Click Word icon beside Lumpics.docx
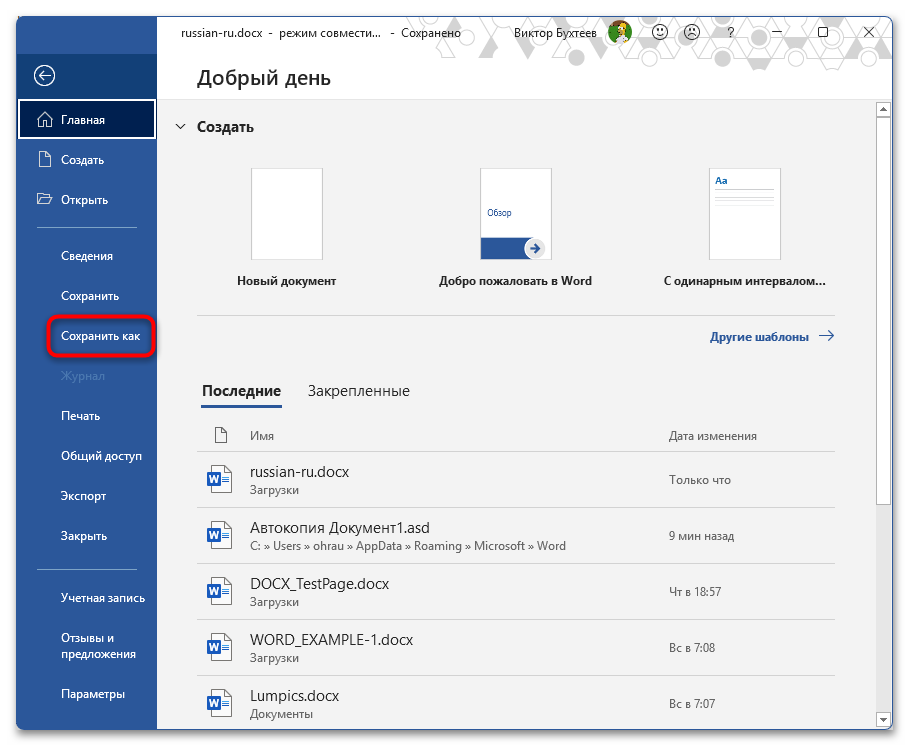 click(x=217, y=703)
